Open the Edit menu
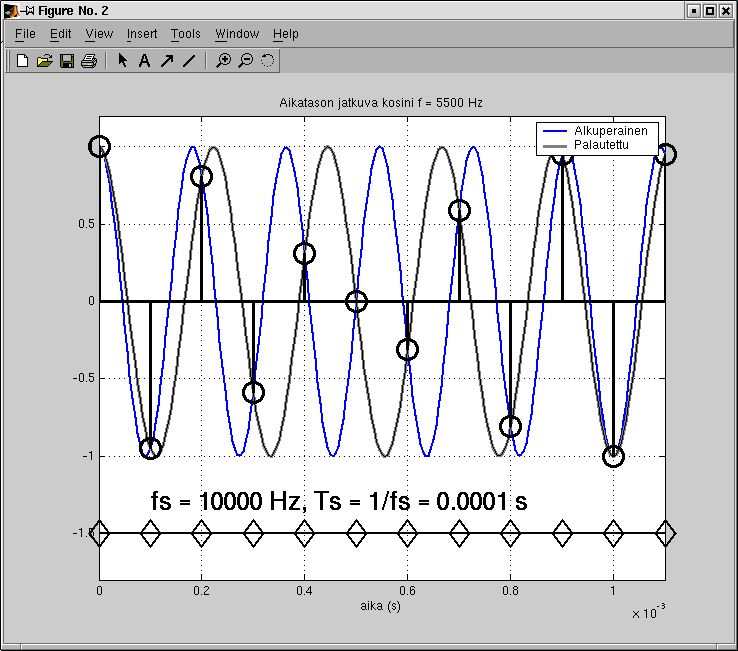This screenshot has width=738, height=651. point(60,34)
